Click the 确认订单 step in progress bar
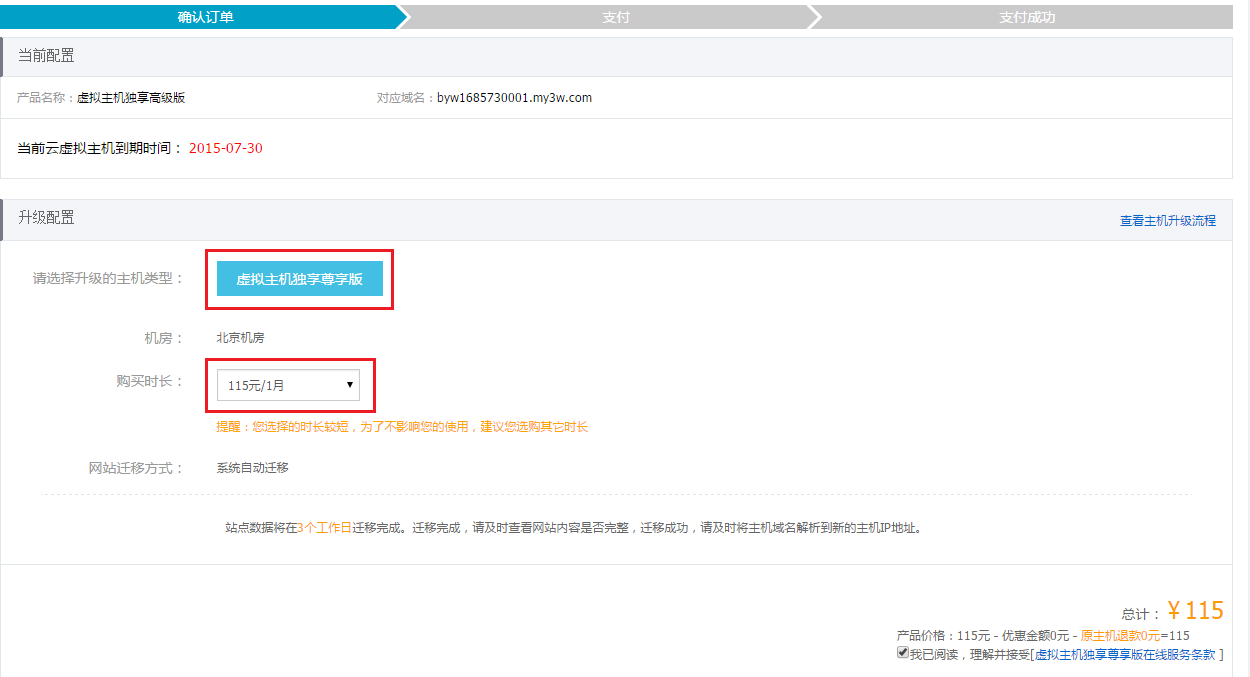The width and height of the screenshot is (1250, 677). pyautogui.click(x=205, y=17)
